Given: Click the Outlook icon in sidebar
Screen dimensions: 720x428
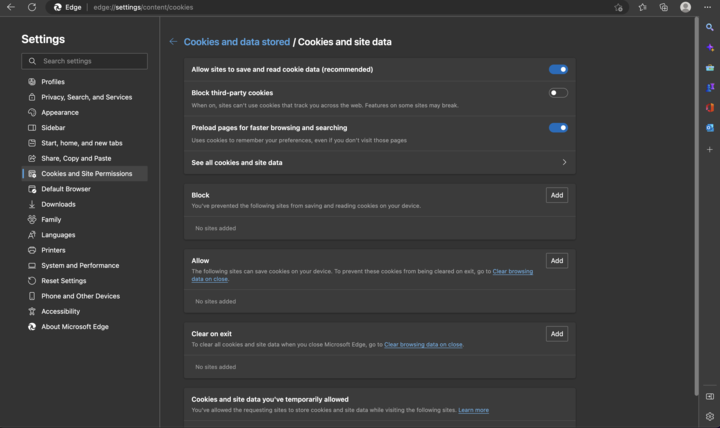Looking at the screenshot, I should (710, 128).
